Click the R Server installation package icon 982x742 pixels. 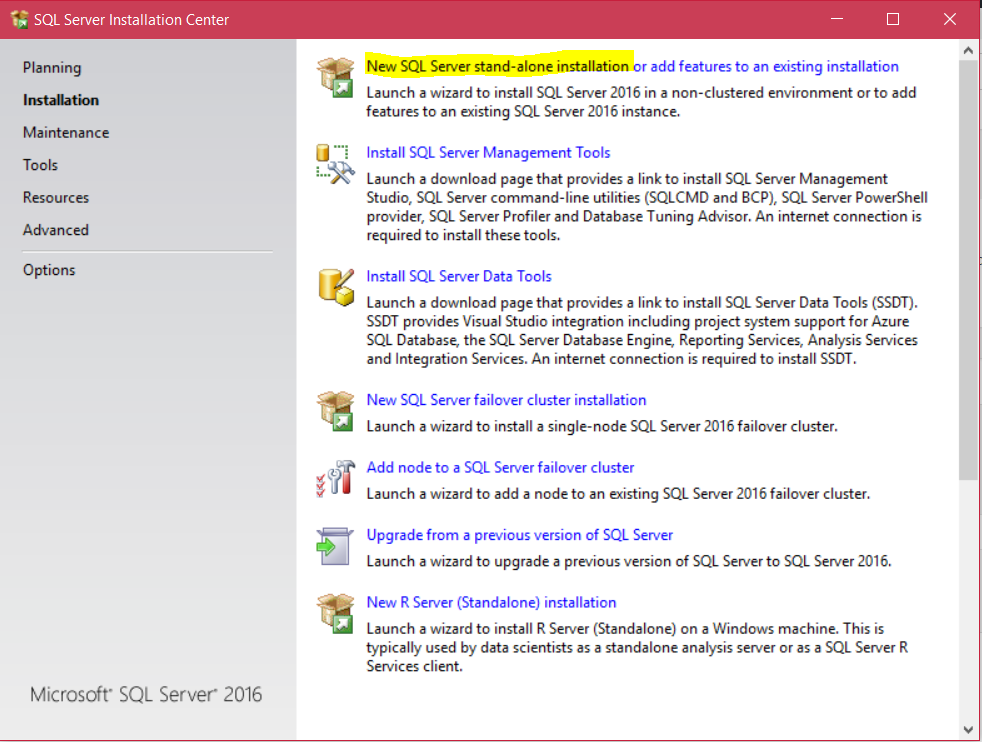pos(336,611)
